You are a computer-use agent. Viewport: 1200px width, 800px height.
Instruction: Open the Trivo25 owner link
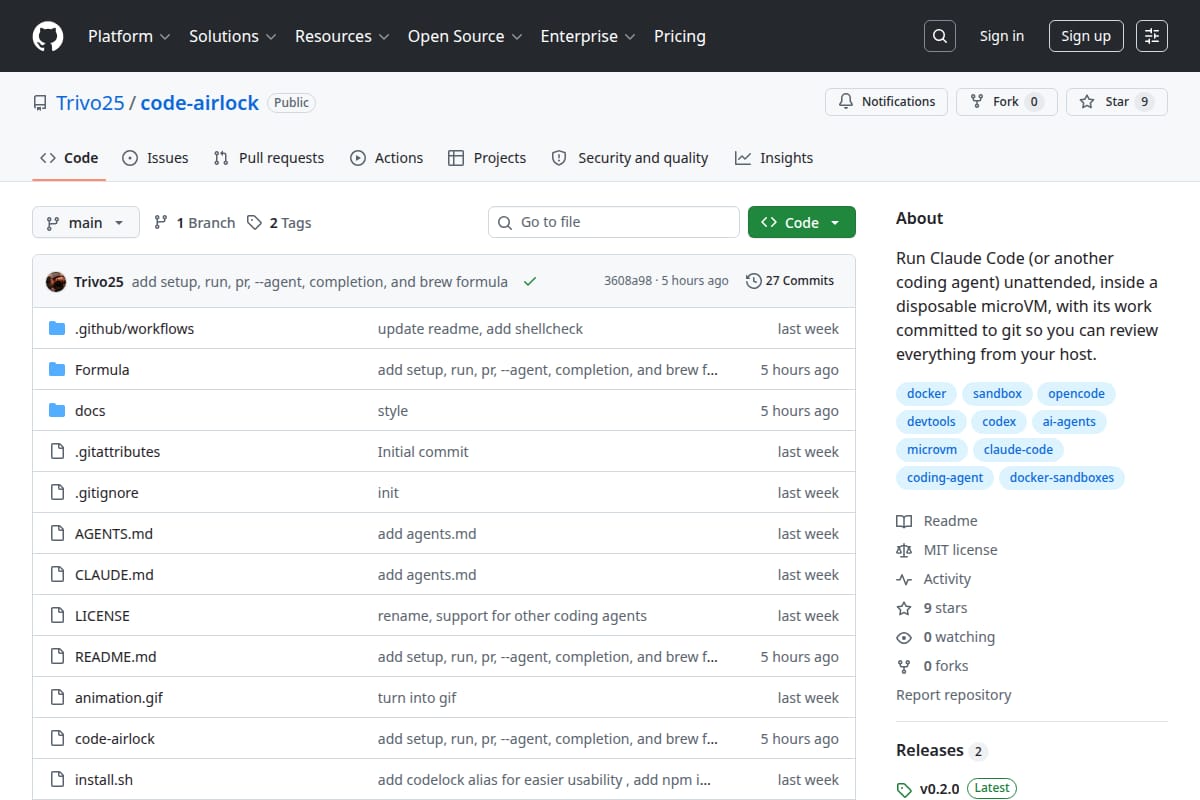[x=90, y=103]
